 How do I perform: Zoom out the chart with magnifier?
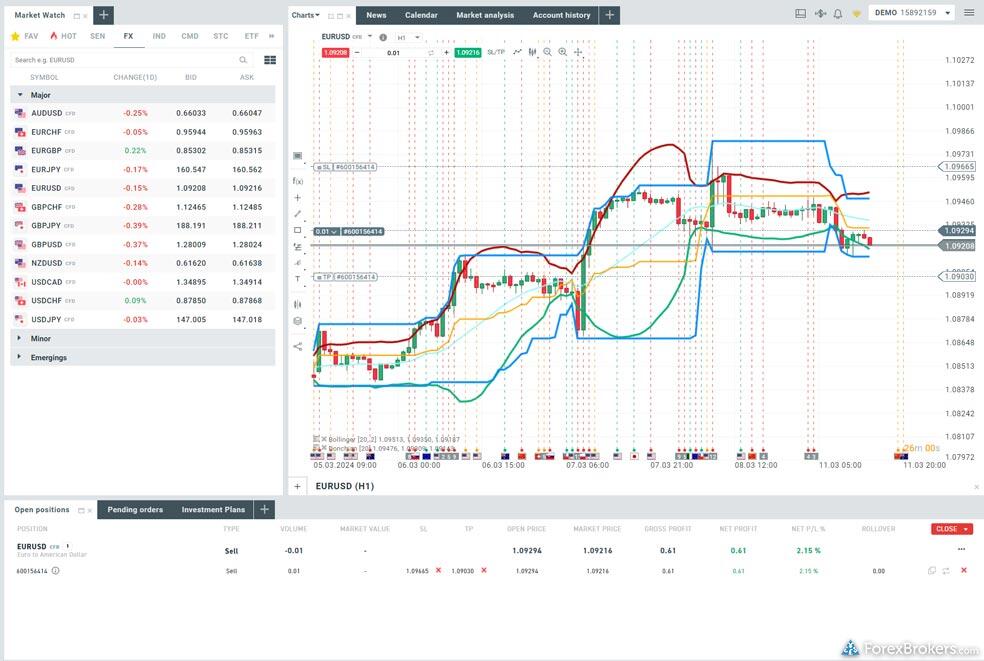coord(547,52)
